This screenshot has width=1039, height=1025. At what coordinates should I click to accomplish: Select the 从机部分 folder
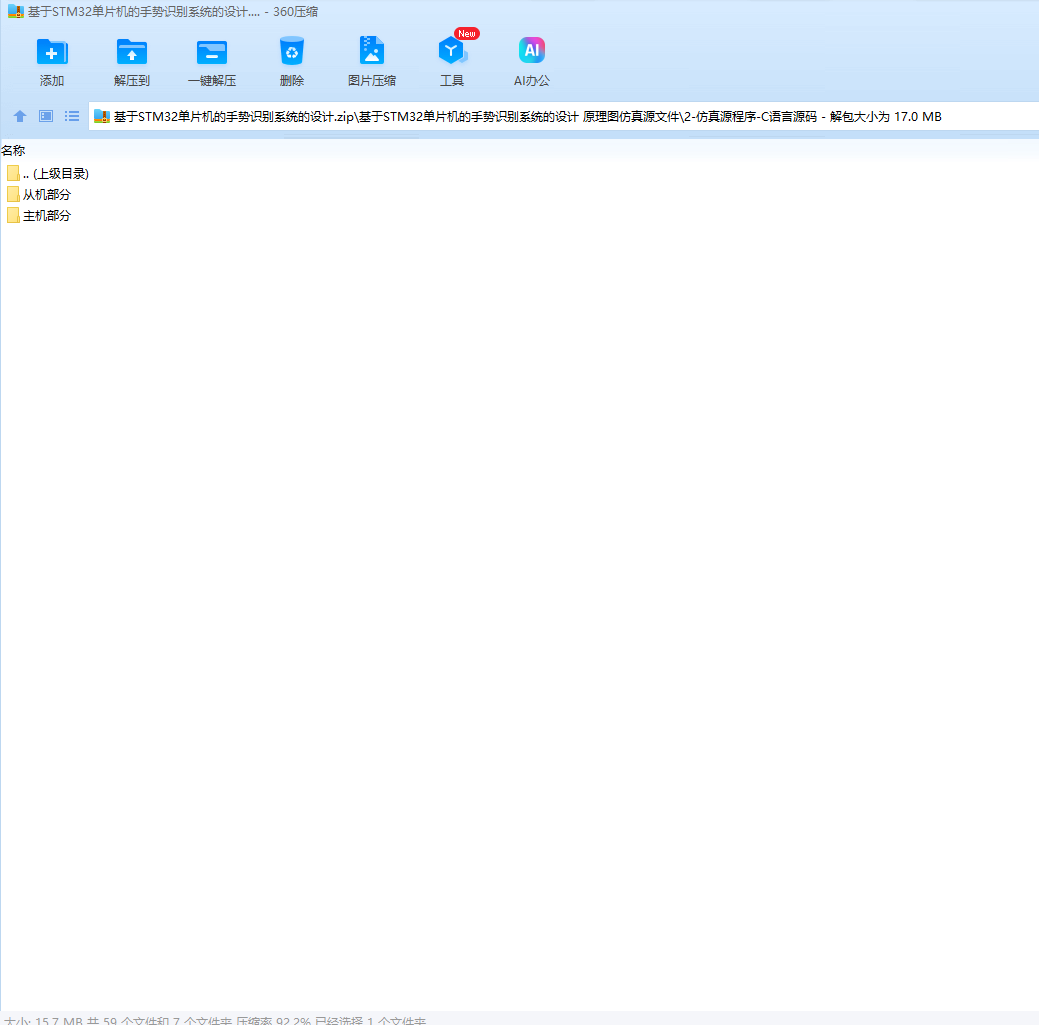(x=38, y=195)
